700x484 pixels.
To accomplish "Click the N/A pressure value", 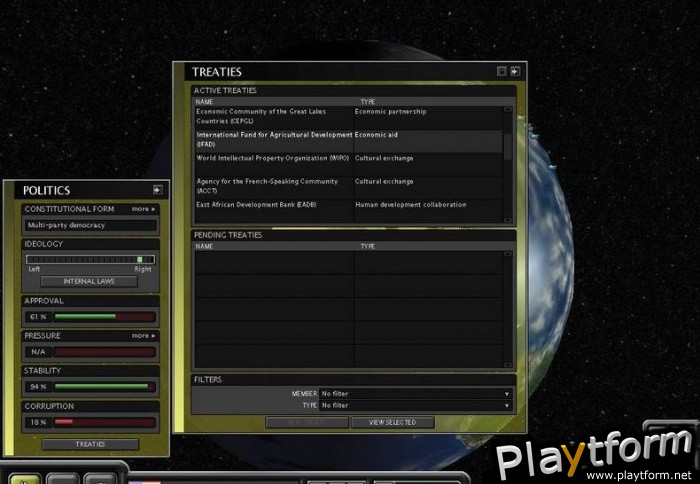I will tap(38, 352).
